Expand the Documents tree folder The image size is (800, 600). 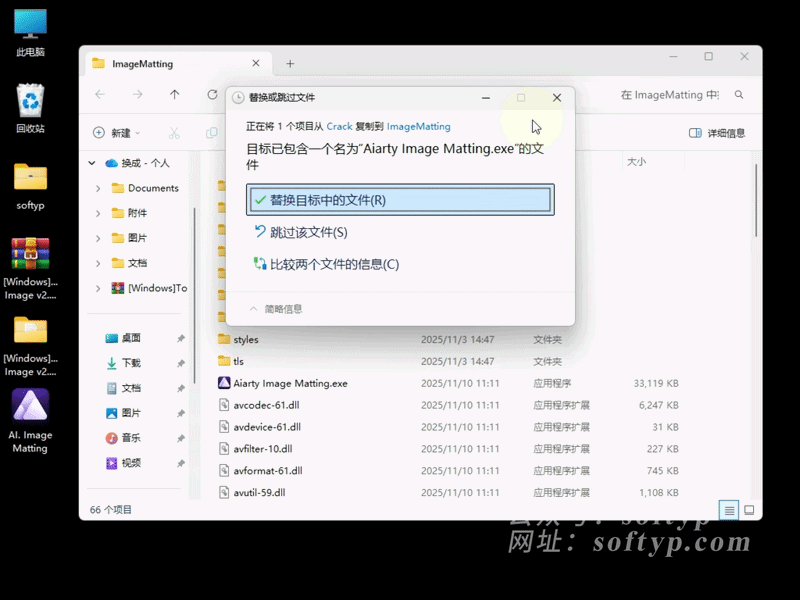click(98, 188)
